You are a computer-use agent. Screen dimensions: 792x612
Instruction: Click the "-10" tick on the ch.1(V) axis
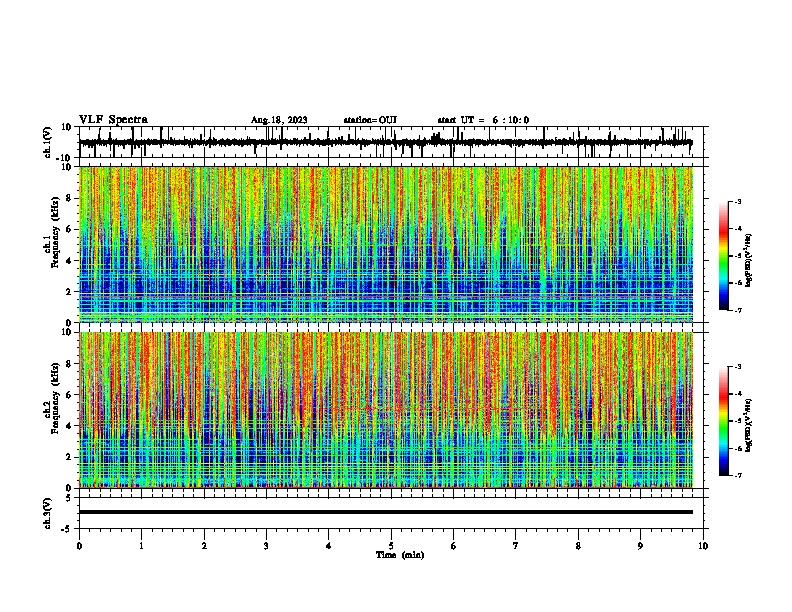point(65,158)
